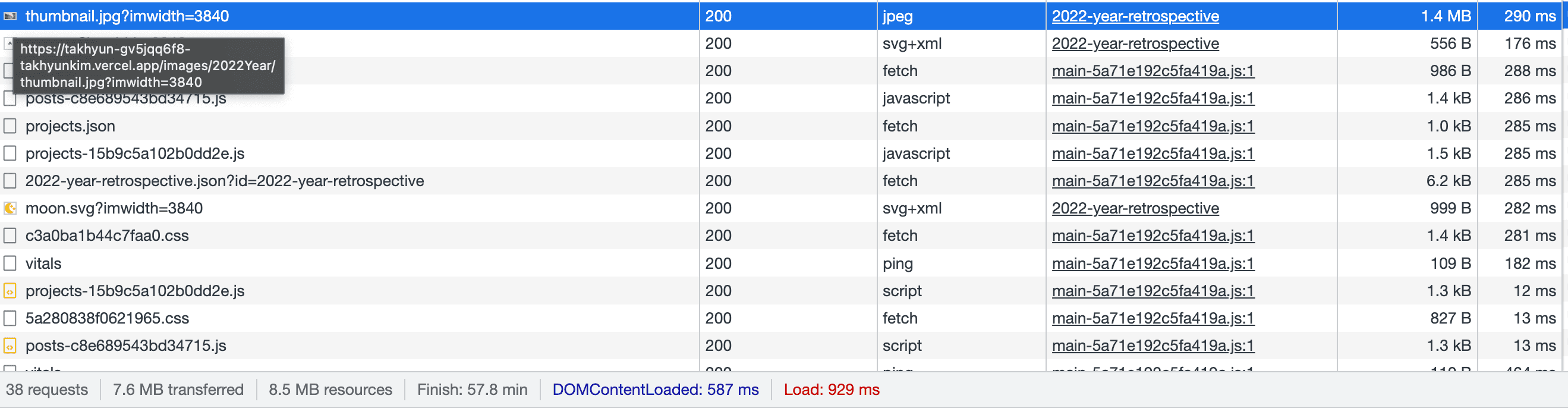This screenshot has width=1568, height=408.
Task: Click the document icon beside projects.json
Action: 10,126
